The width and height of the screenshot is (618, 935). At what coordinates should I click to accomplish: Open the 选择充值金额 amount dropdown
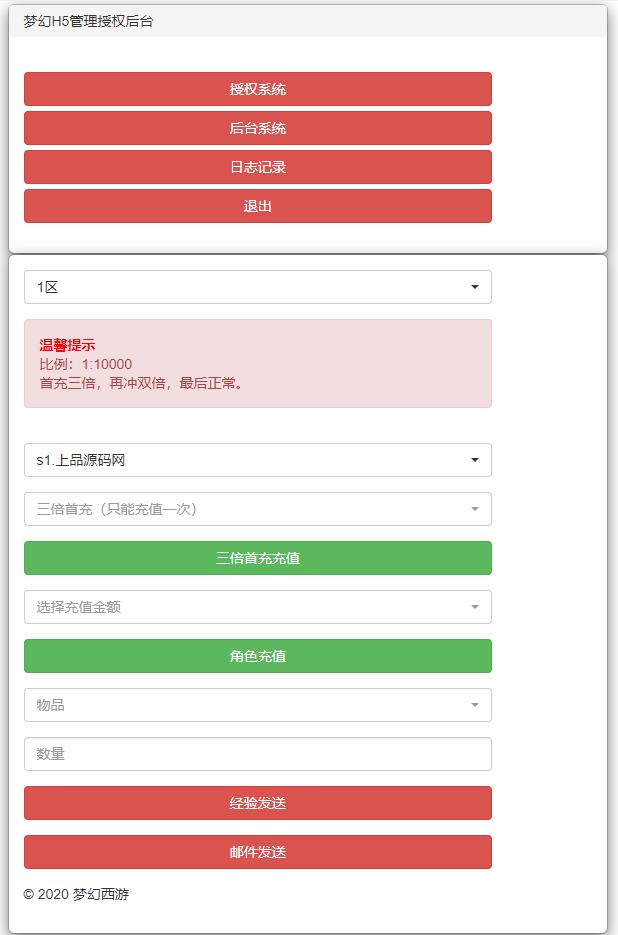click(255, 607)
